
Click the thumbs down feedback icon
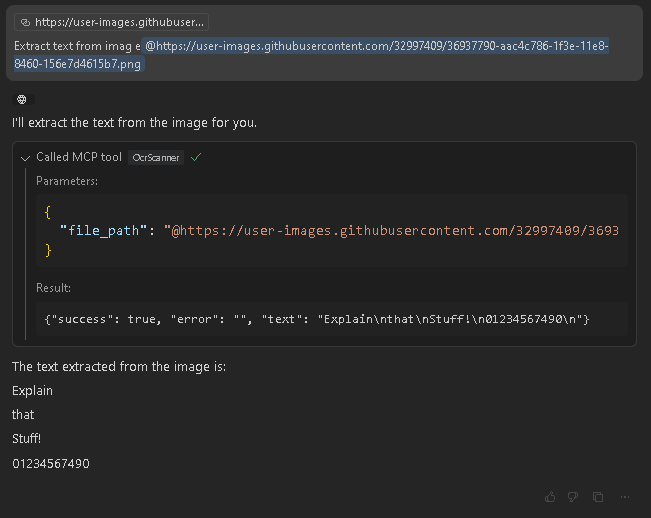pyautogui.click(x=573, y=497)
